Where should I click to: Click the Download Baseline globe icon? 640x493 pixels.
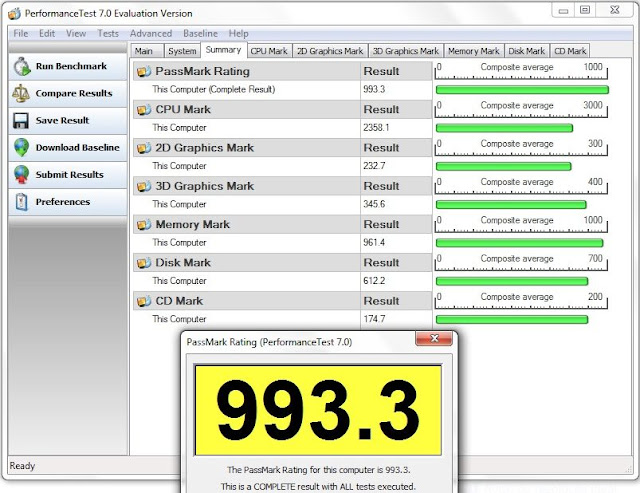pos(21,148)
